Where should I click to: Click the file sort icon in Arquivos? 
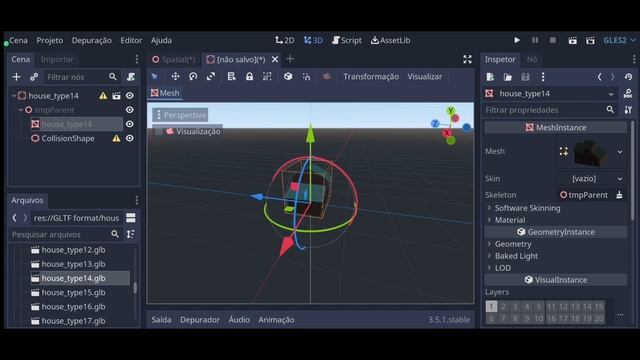coord(131,234)
